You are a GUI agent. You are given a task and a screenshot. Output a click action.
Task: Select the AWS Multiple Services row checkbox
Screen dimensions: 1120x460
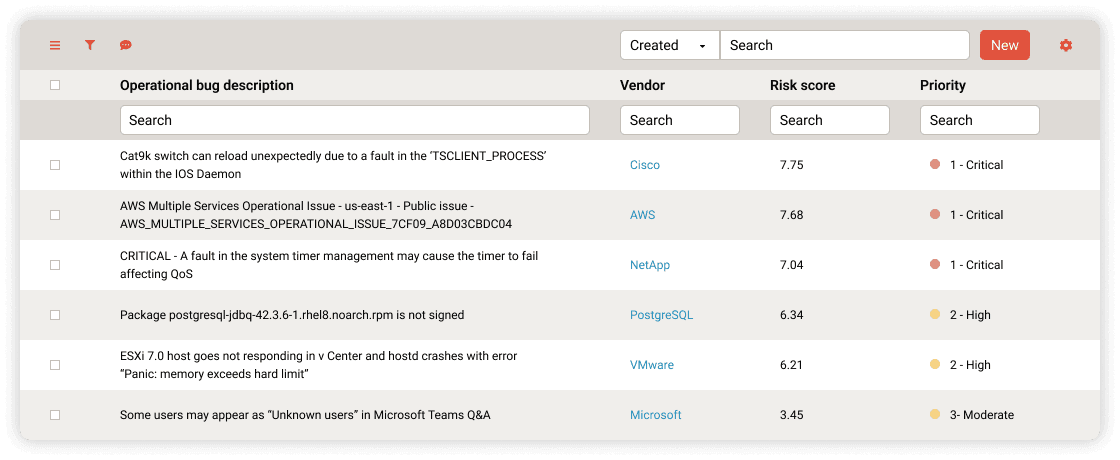coord(55,215)
